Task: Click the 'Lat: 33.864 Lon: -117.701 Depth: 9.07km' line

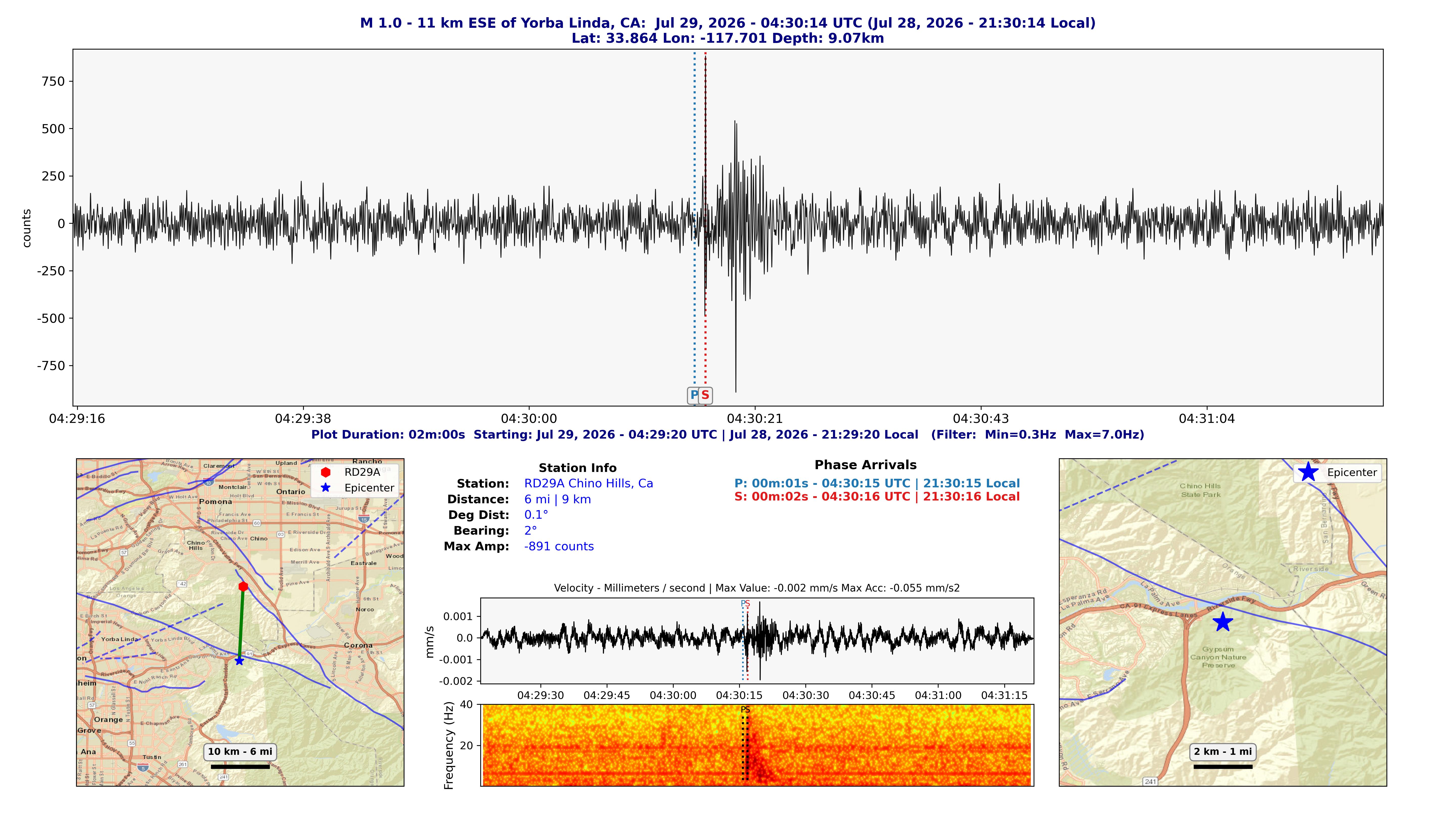Action: coord(728,38)
